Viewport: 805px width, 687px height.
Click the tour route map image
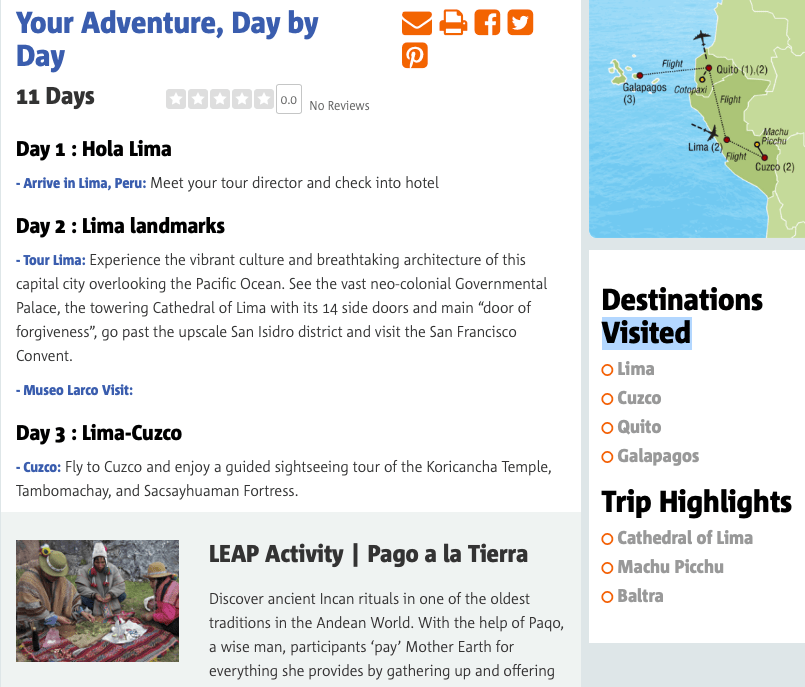coord(697,118)
